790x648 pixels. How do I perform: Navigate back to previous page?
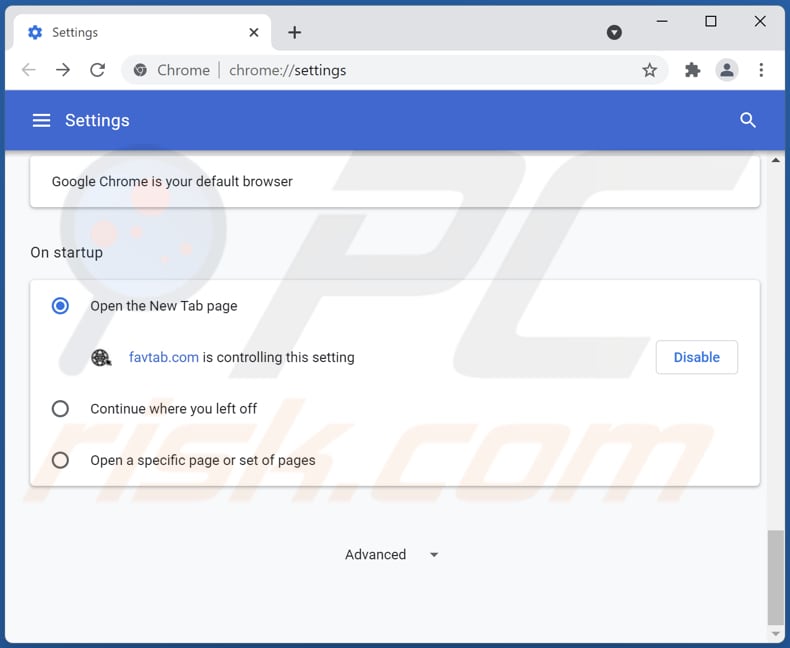(x=28, y=70)
